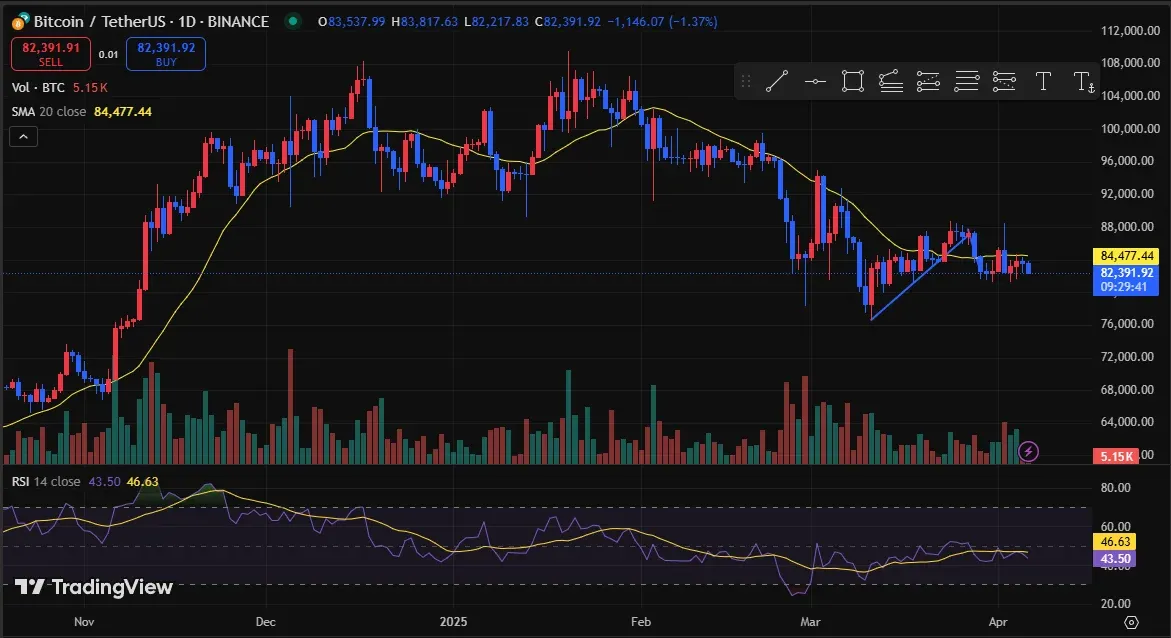The image size is (1171, 638).
Task: Toggle the green market status indicator
Action: click(293, 22)
